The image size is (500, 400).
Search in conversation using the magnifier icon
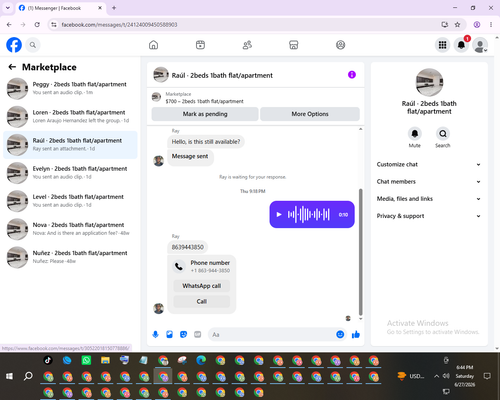(x=443, y=134)
